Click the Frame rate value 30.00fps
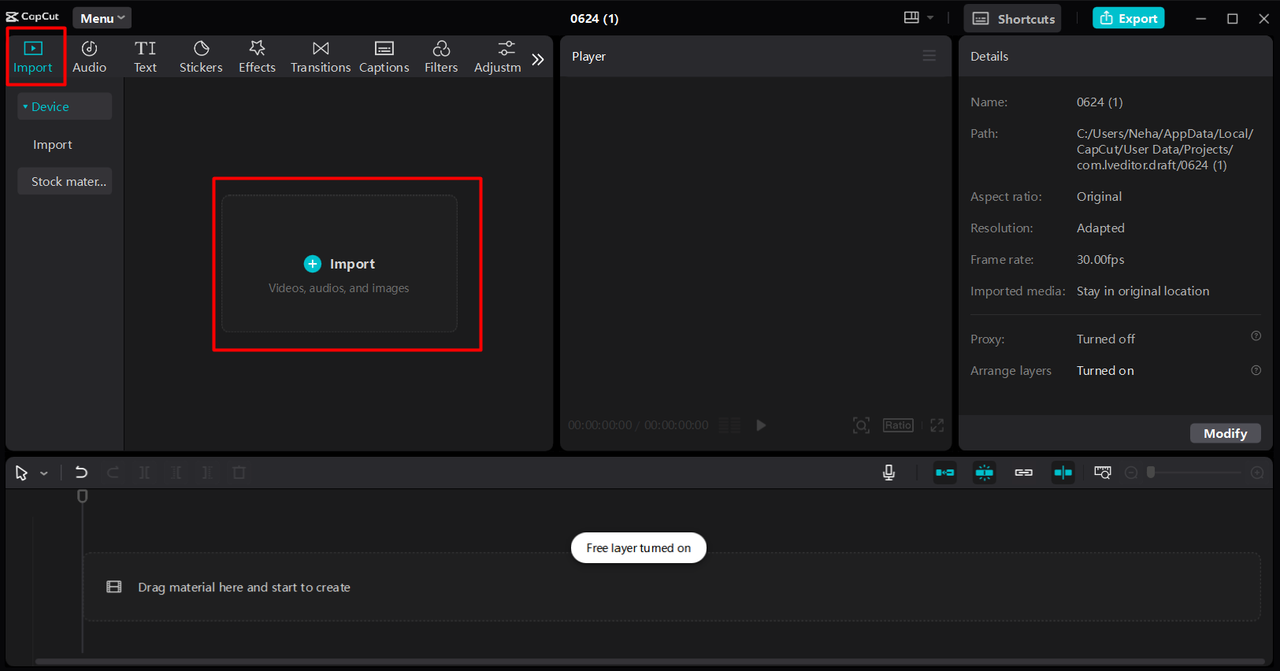The image size is (1280, 671). pyautogui.click(x=1100, y=260)
